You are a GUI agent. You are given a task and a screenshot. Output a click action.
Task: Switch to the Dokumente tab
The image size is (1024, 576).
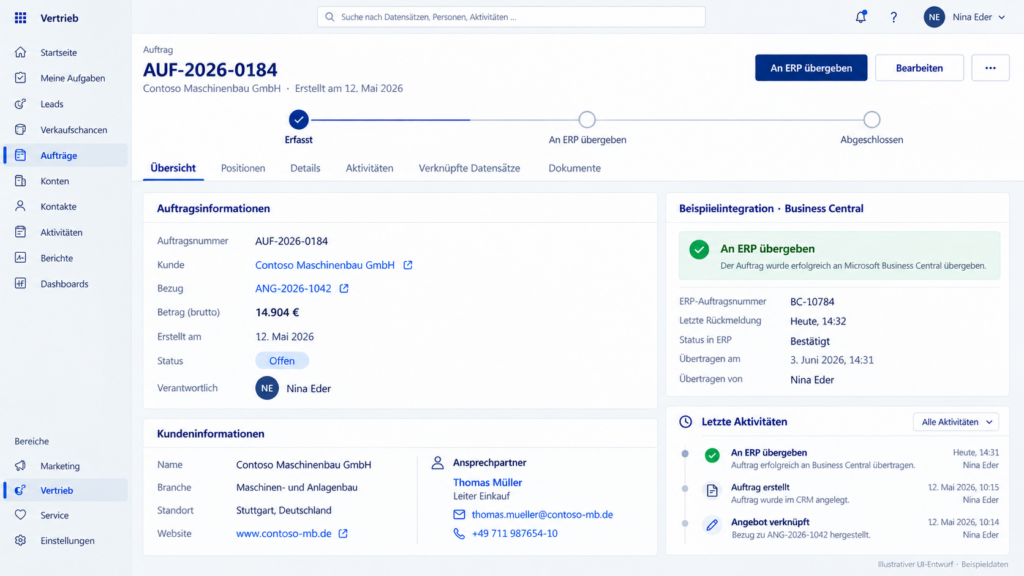575,168
